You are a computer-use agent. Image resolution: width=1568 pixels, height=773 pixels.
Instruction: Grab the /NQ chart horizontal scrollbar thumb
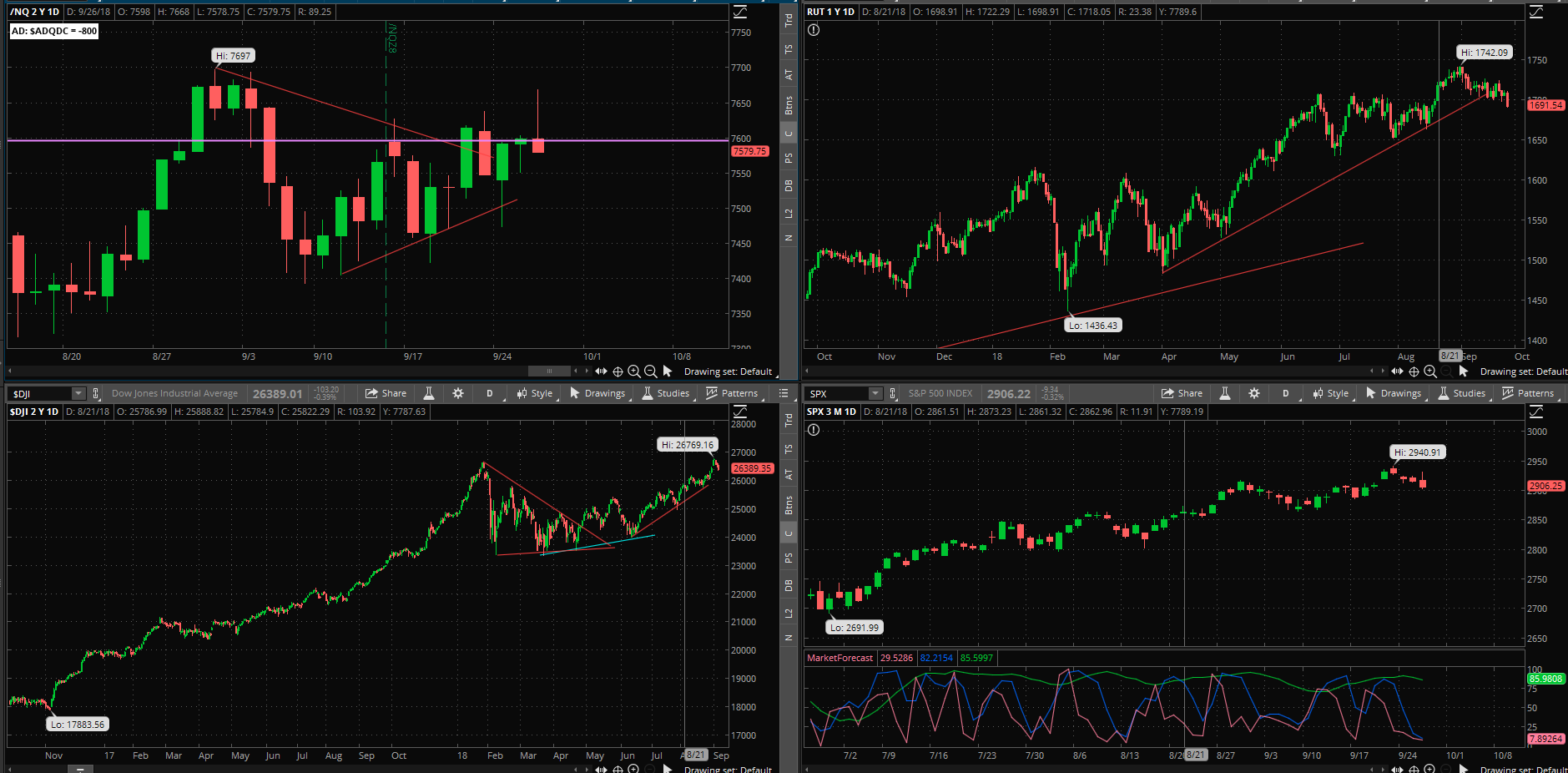(549, 371)
